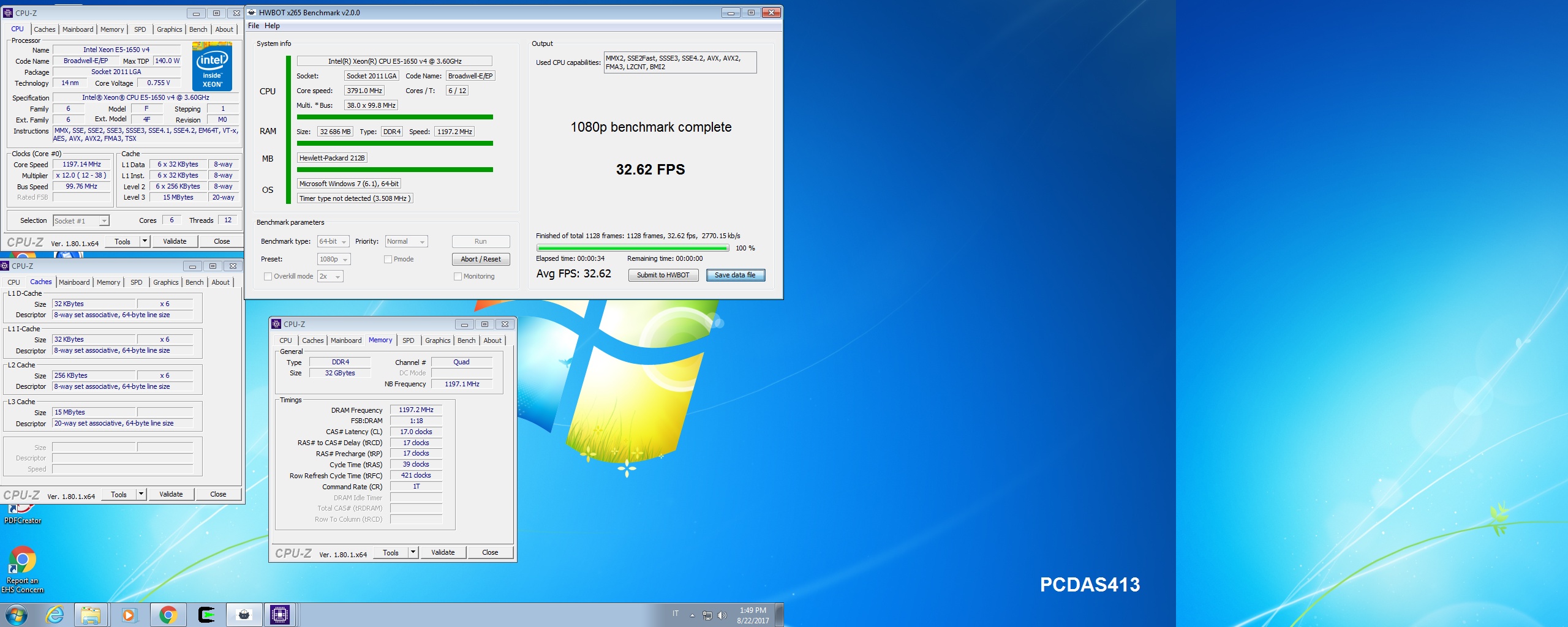Open the volume speaker tray icon
This screenshot has height=627, width=1568.
click(x=722, y=615)
